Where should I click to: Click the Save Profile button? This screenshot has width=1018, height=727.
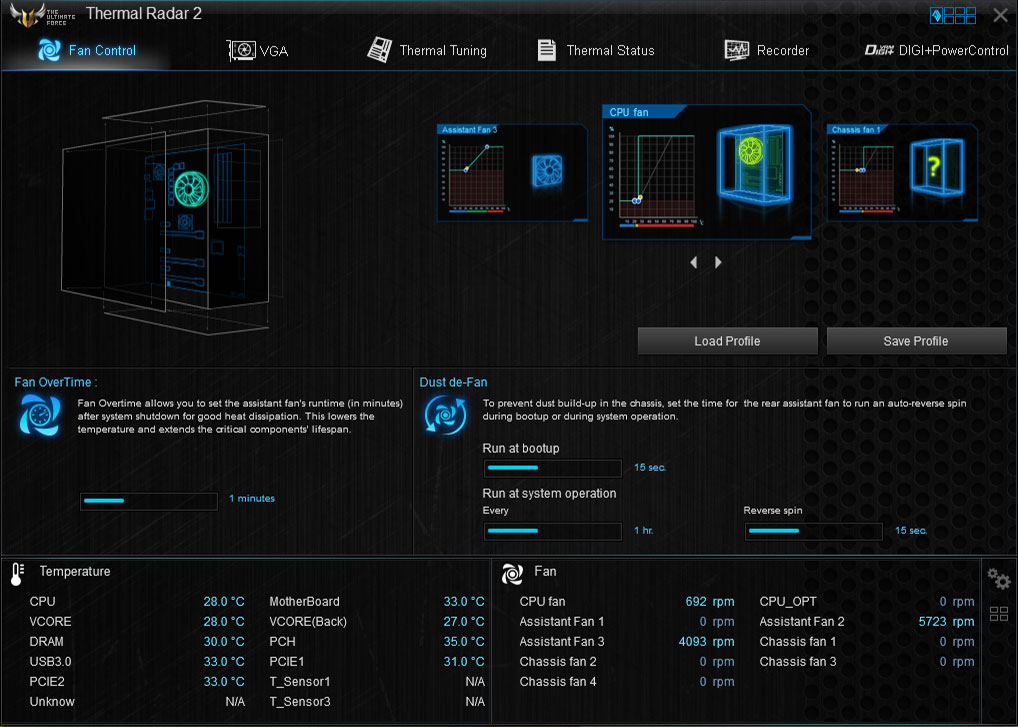pos(916,341)
